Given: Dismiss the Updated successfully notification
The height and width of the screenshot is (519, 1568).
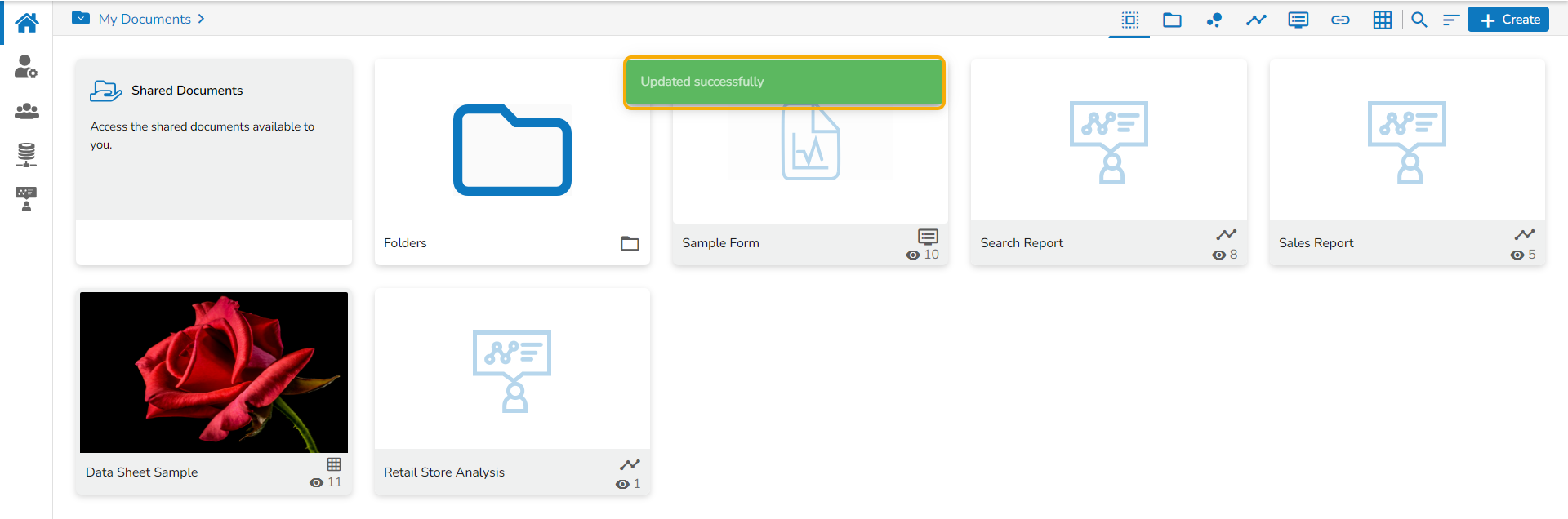Looking at the screenshot, I should click(784, 82).
